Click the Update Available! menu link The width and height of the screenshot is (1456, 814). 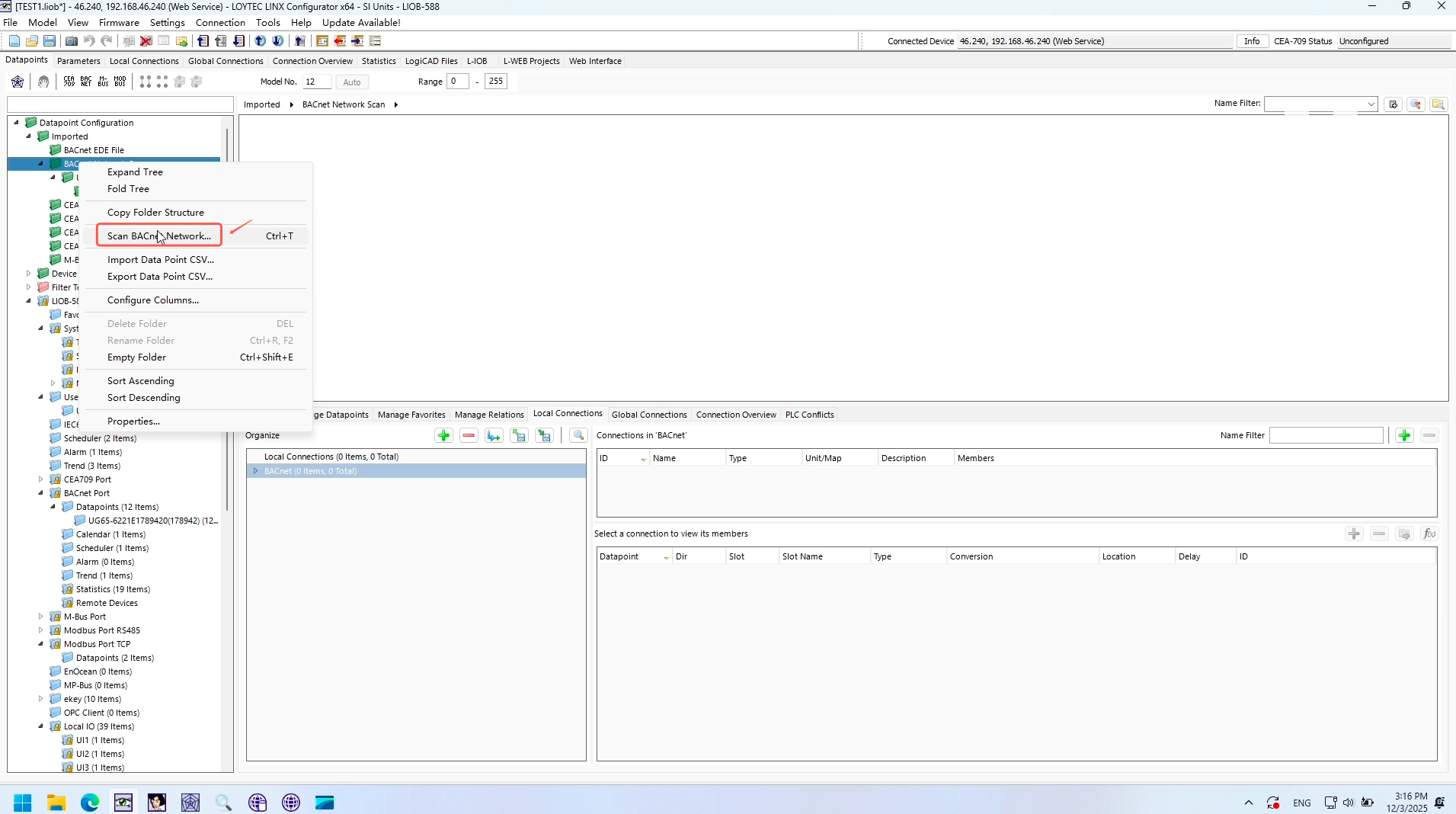pyautogui.click(x=361, y=23)
